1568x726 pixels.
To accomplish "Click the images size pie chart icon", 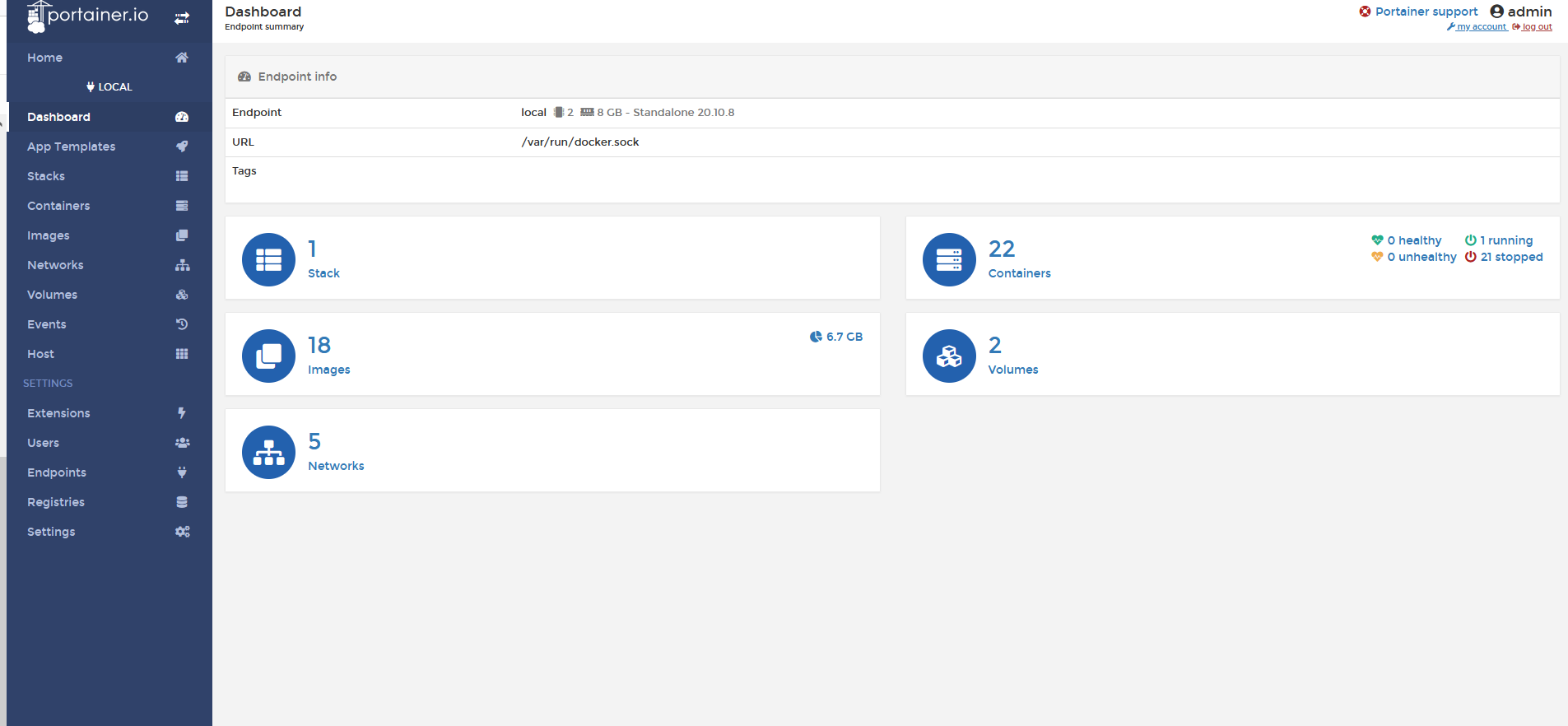I will point(816,337).
